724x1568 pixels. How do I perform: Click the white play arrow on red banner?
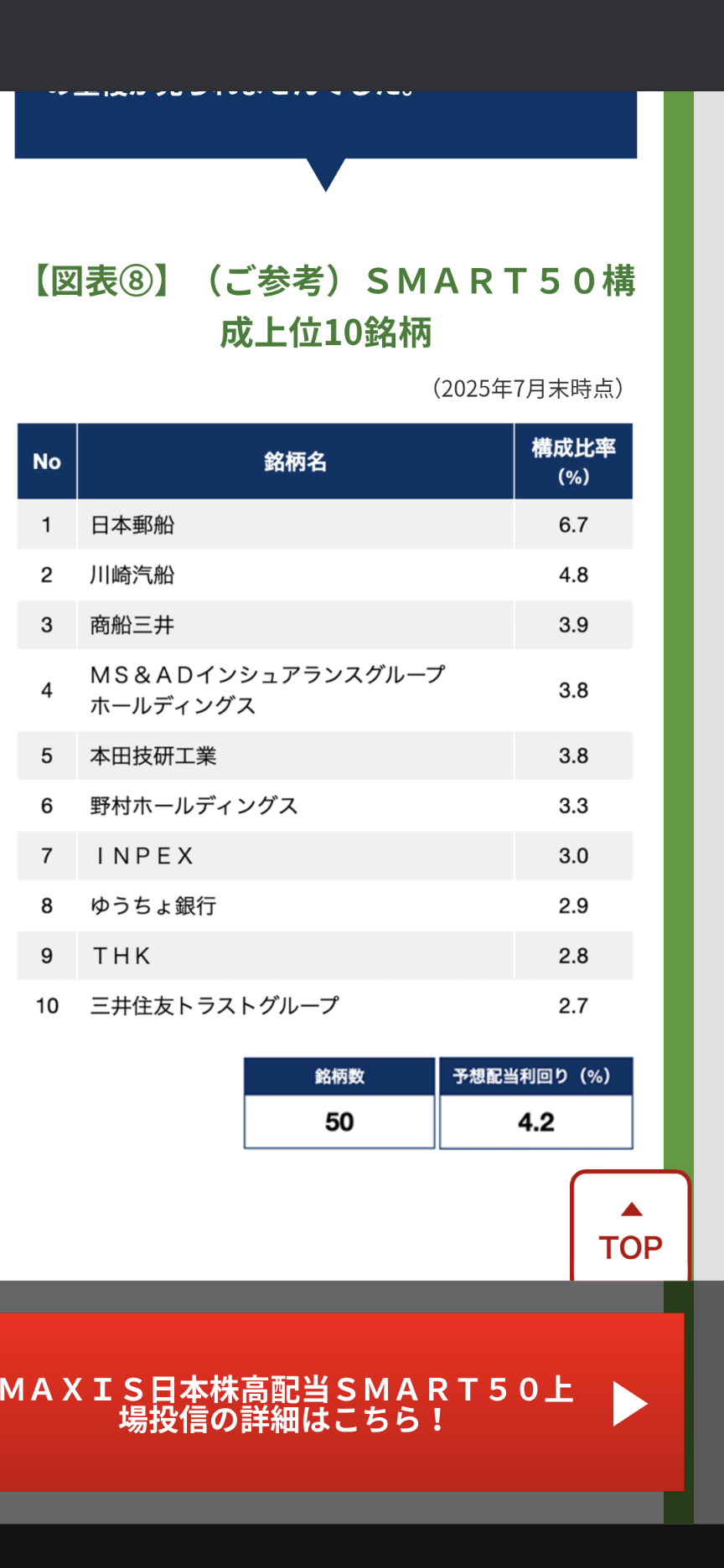(x=629, y=1403)
